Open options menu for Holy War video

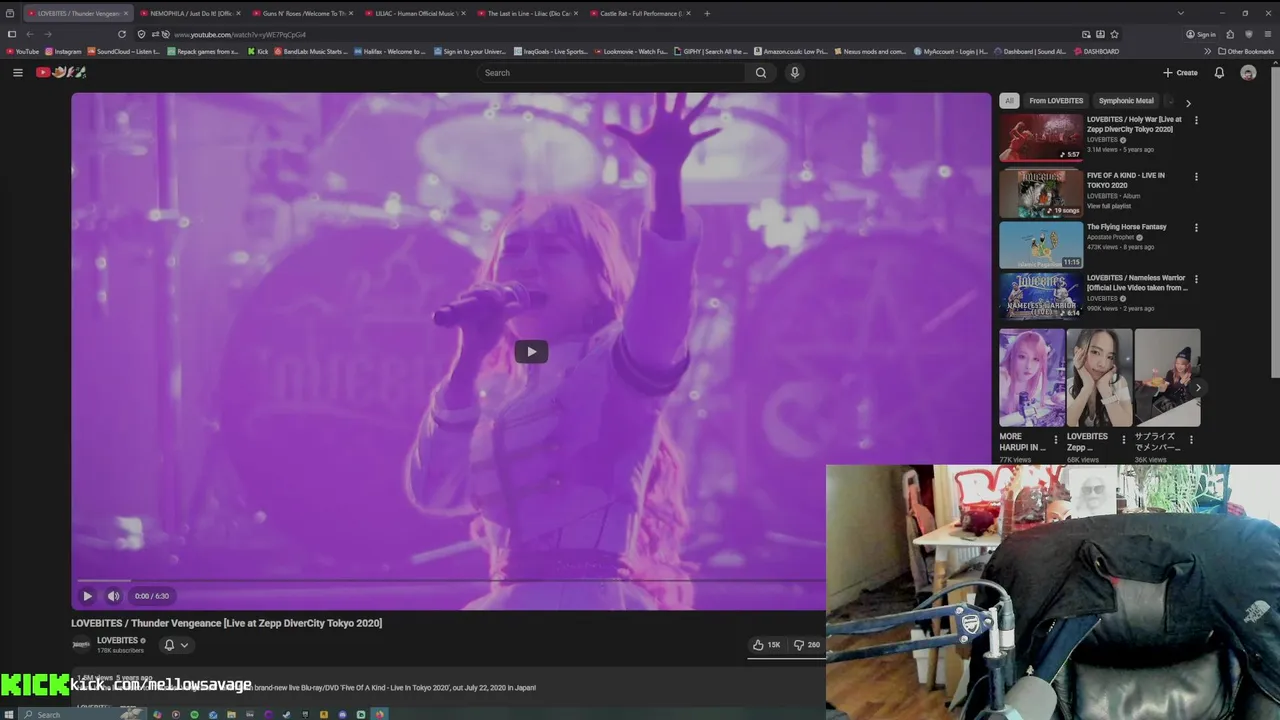tap(1196, 120)
